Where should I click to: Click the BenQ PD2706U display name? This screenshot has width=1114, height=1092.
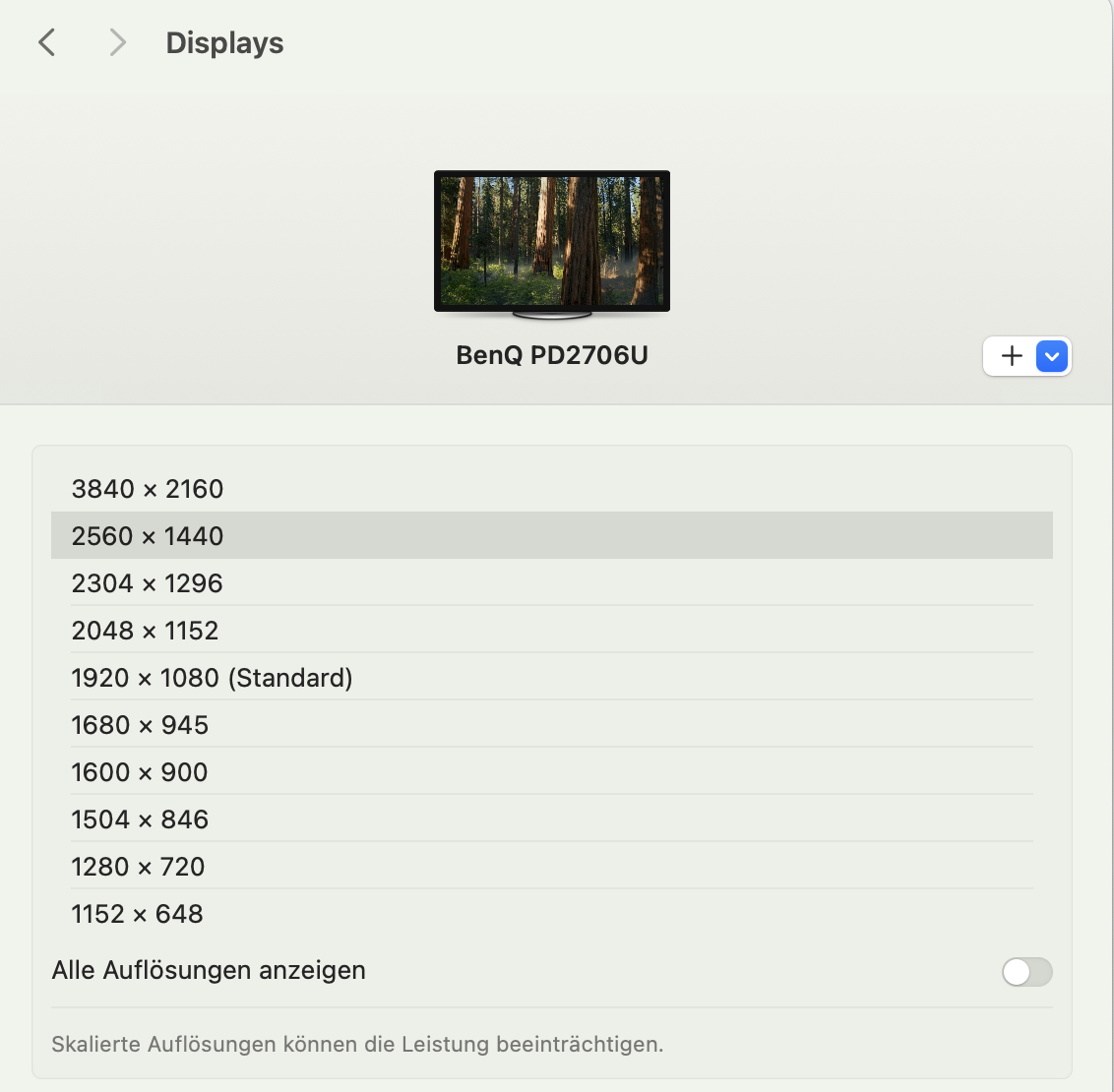click(552, 355)
